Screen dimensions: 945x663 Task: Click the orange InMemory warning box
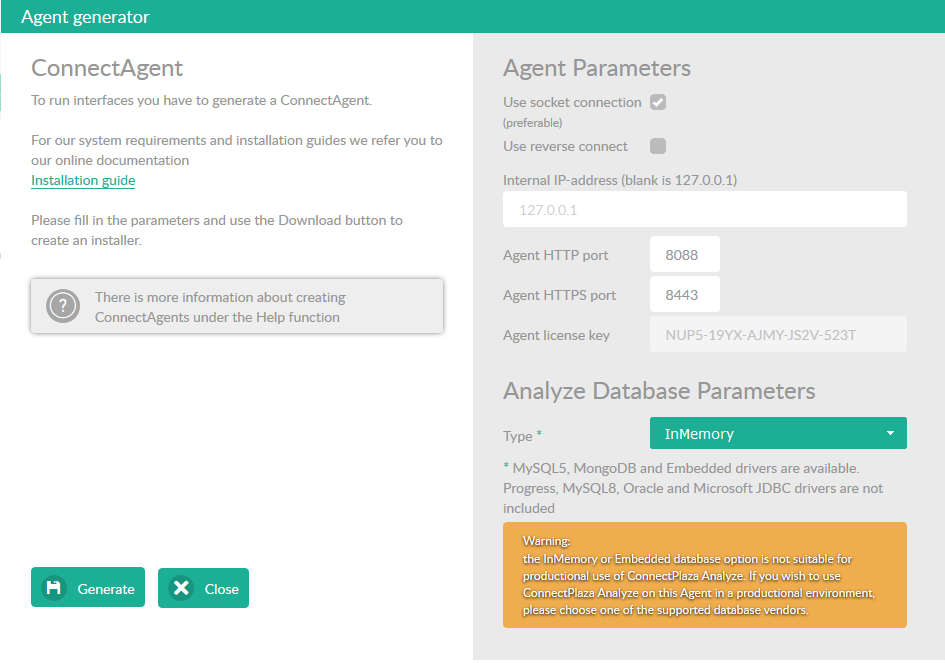coord(704,575)
